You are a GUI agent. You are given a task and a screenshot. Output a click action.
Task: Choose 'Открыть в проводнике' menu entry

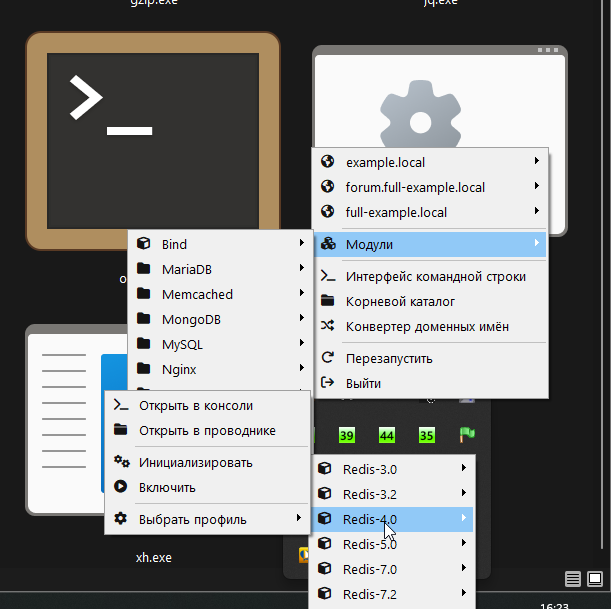coord(207,431)
